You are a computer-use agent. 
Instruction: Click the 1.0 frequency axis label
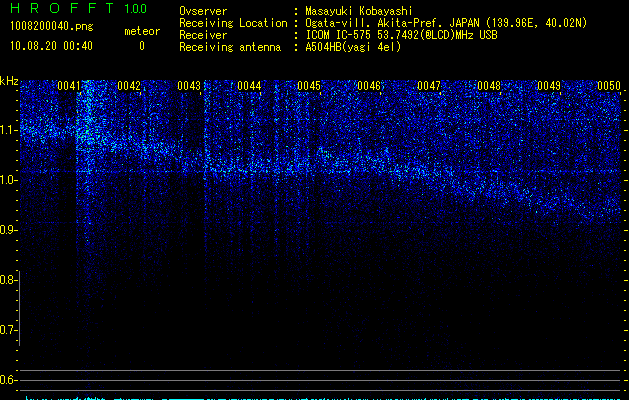[x=8, y=180]
